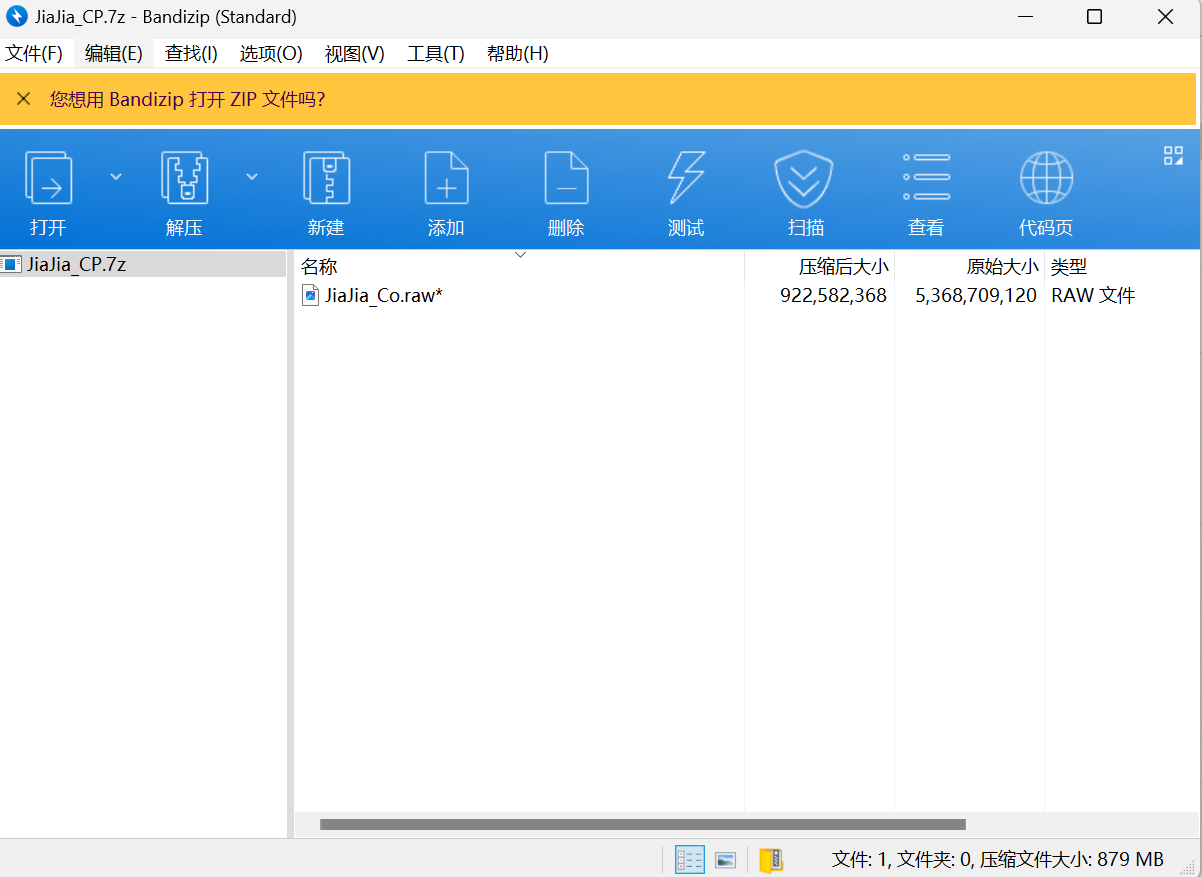
Task: Expand the dropdown arrow next to 打开
Action: pos(116,177)
